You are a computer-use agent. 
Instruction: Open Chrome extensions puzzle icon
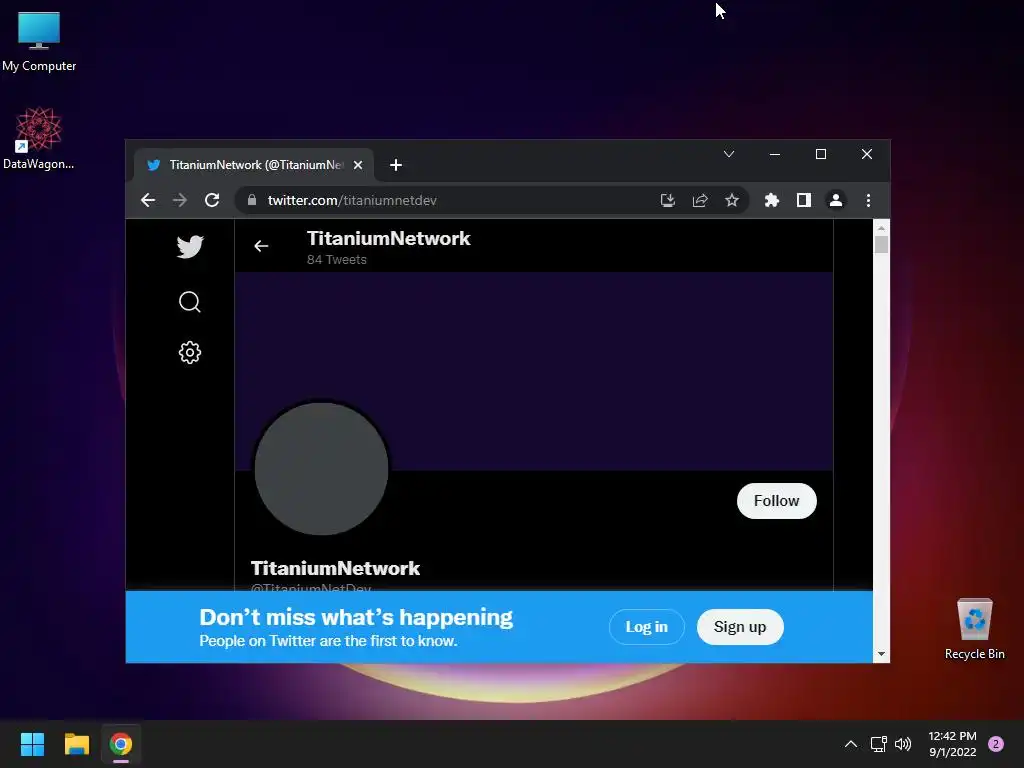(772, 200)
